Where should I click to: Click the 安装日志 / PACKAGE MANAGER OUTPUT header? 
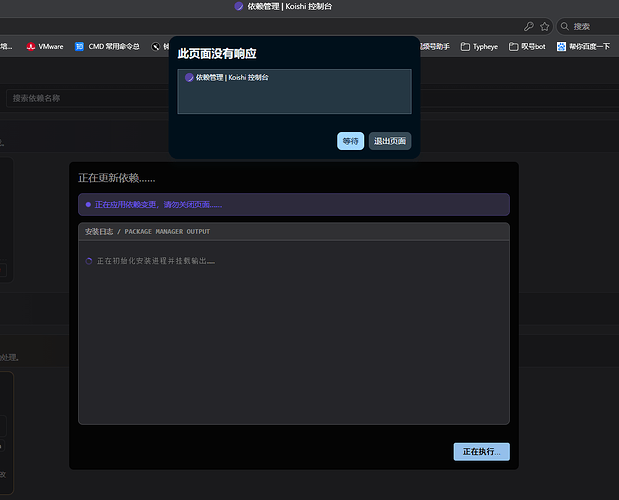tap(294, 232)
